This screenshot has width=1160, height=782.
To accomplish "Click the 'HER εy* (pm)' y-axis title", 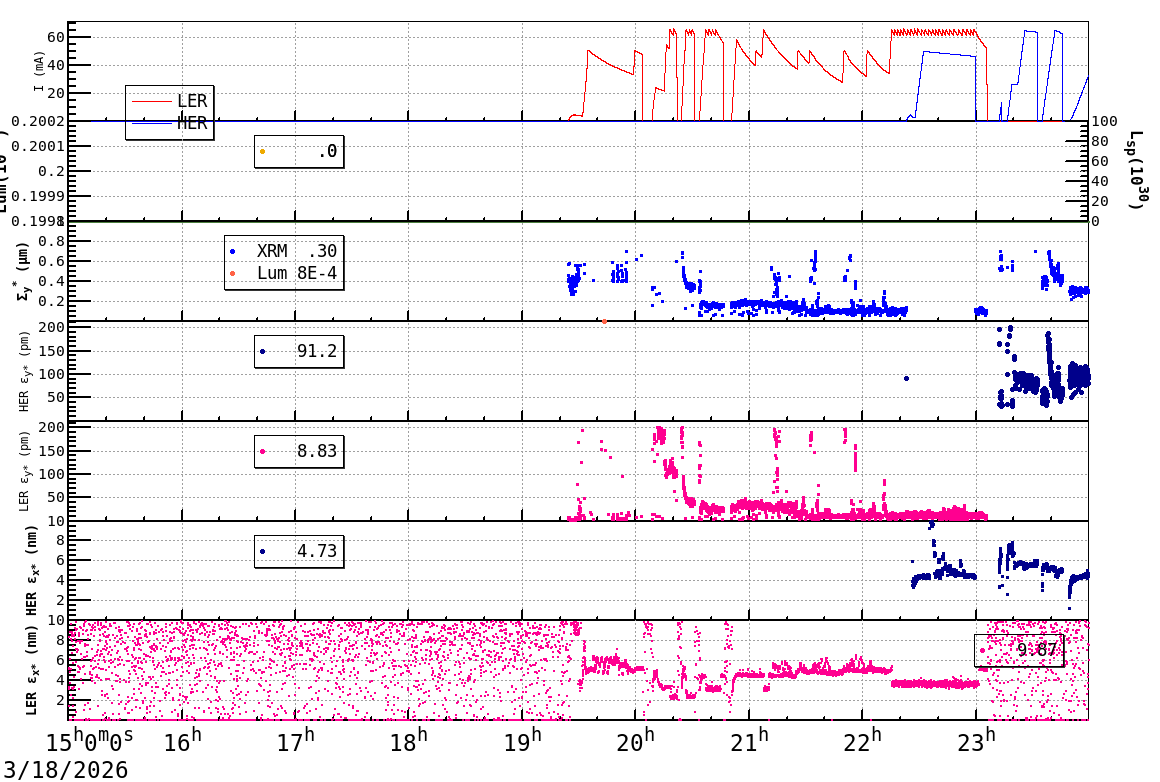I will (24, 372).
